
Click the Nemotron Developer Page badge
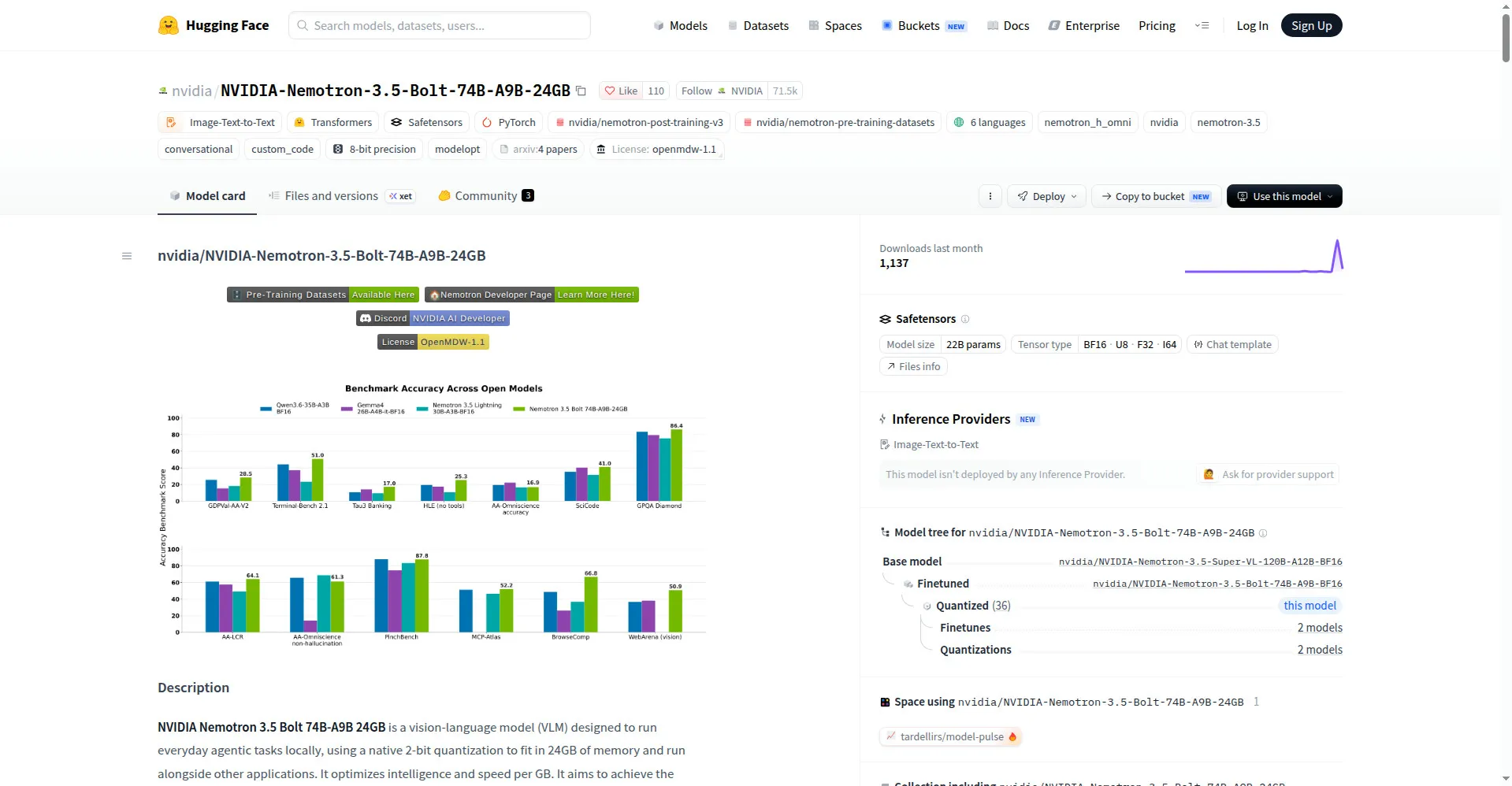[x=532, y=295]
